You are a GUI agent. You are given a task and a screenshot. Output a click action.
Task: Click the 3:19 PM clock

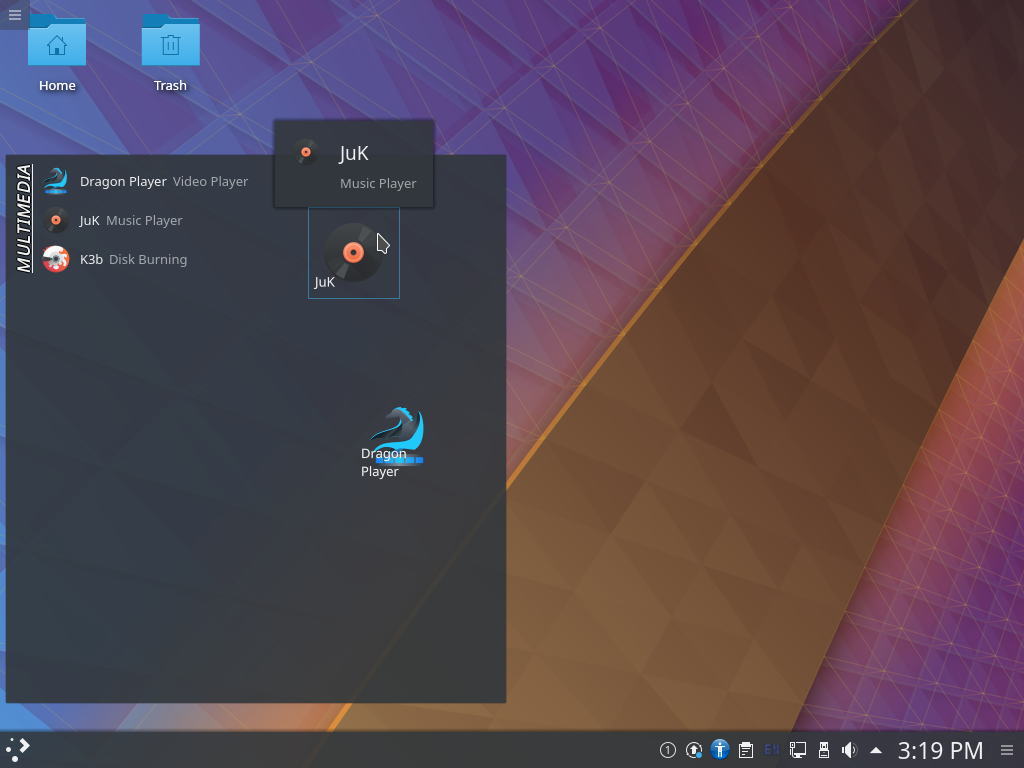(940, 750)
